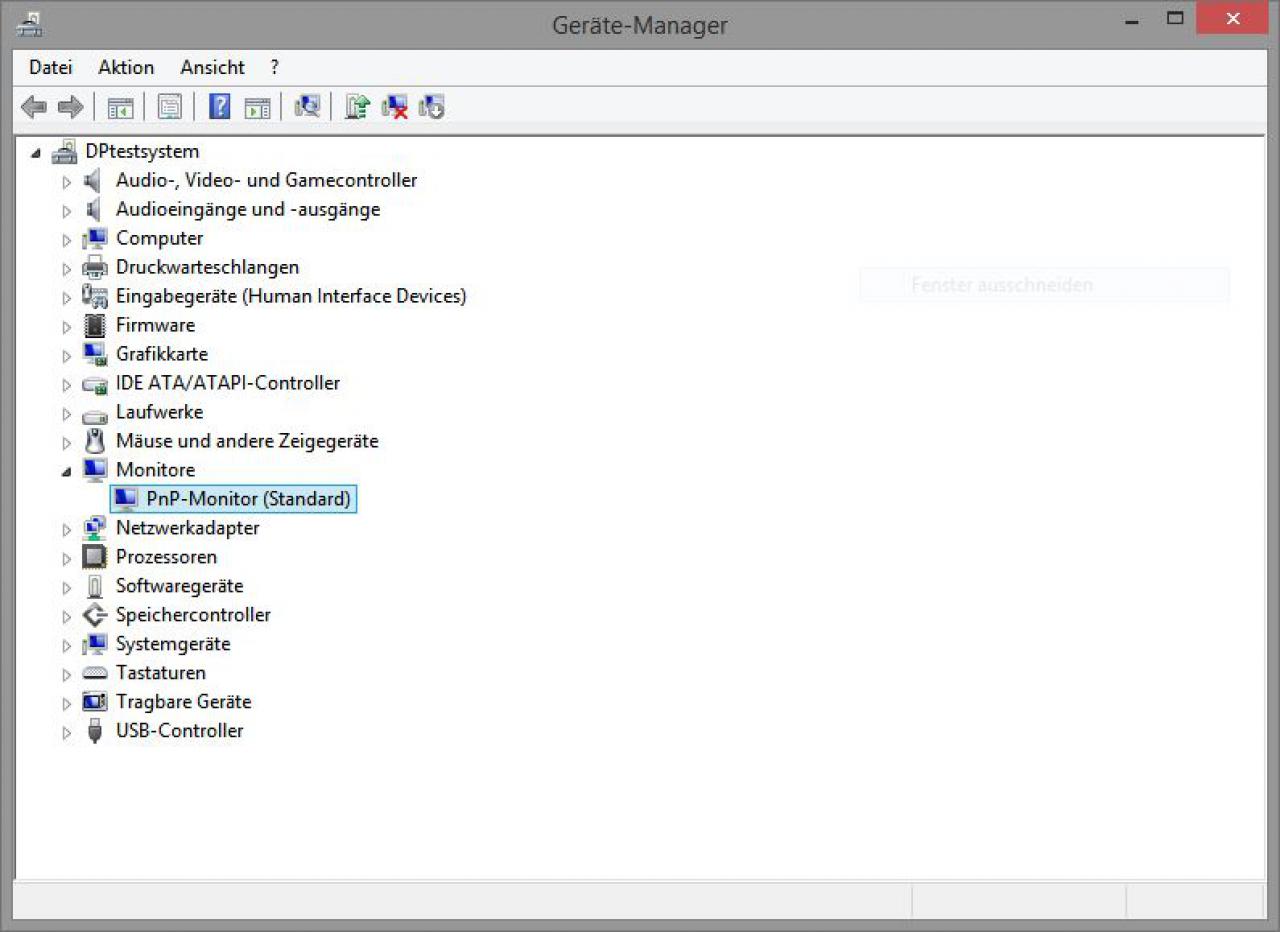Click the mouse icon beside Mäuse und andere Zeigegeräte

tap(95, 441)
